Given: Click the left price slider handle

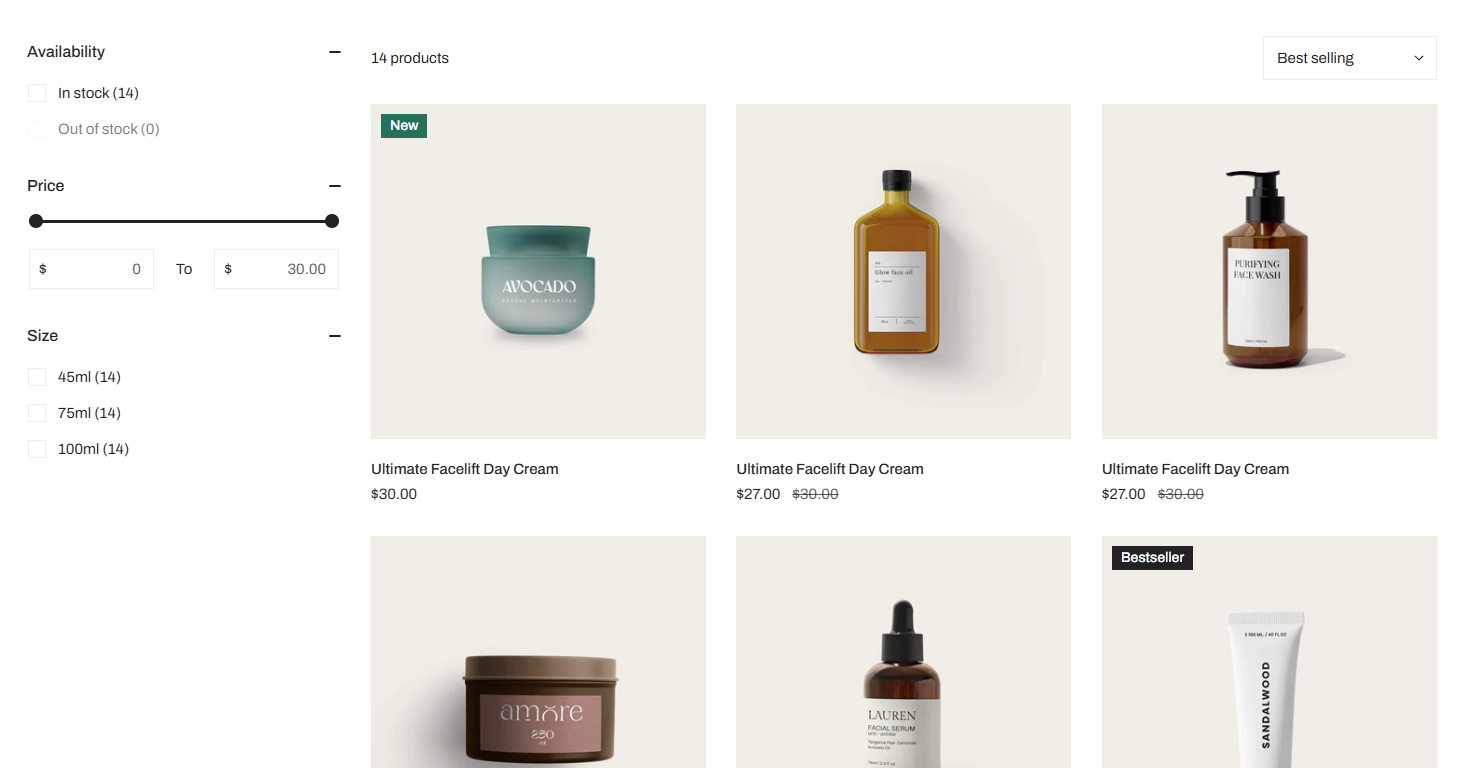Looking at the screenshot, I should tap(36, 221).
